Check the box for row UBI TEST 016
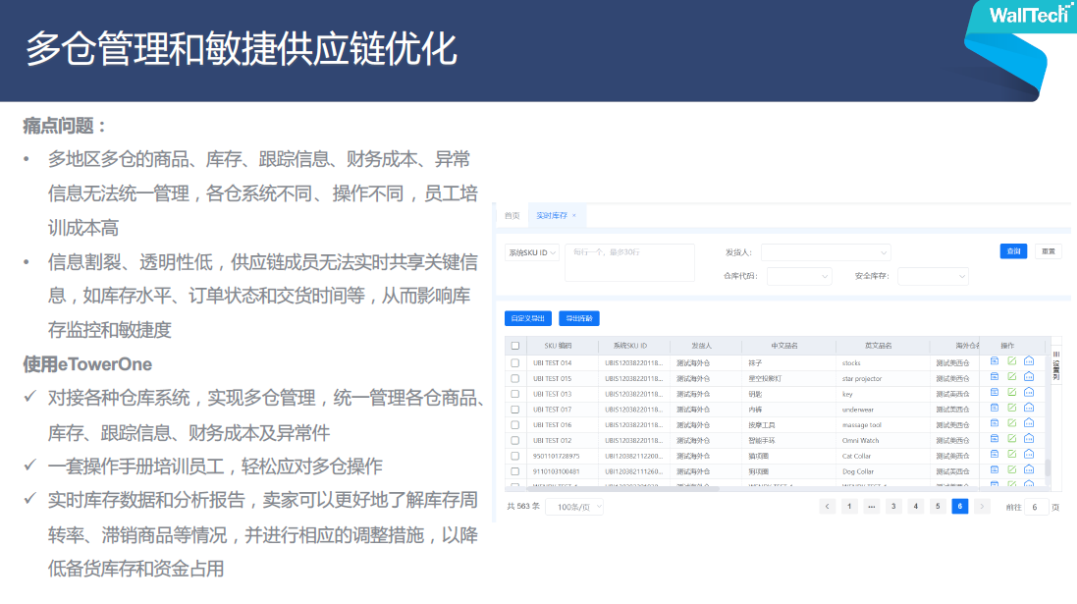 pos(515,425)
